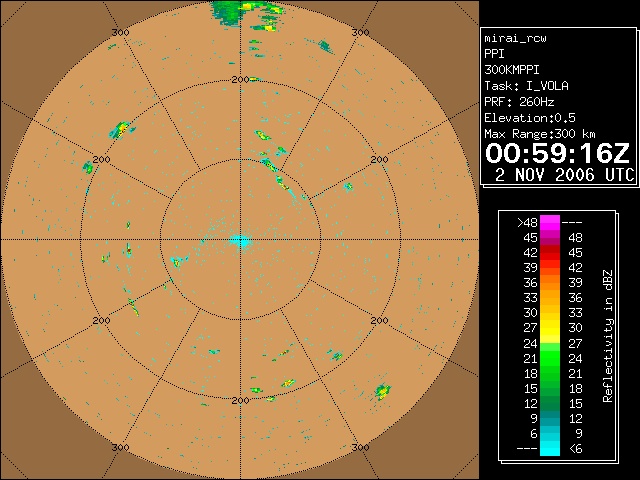Click the '300' label on the south-southwest radial
This screenshot has height=480, width=640.
coord(120,448)
